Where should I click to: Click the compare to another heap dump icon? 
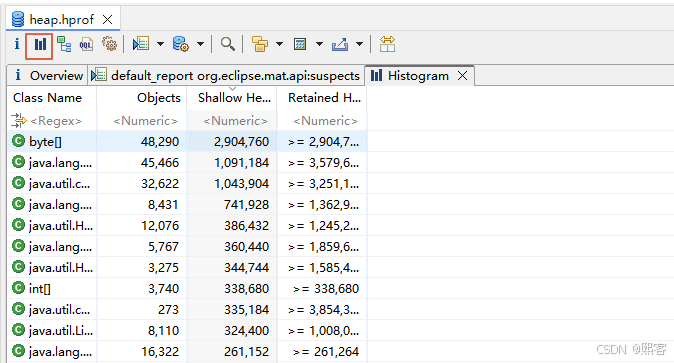pyautogui.click(x=387, y=44)
